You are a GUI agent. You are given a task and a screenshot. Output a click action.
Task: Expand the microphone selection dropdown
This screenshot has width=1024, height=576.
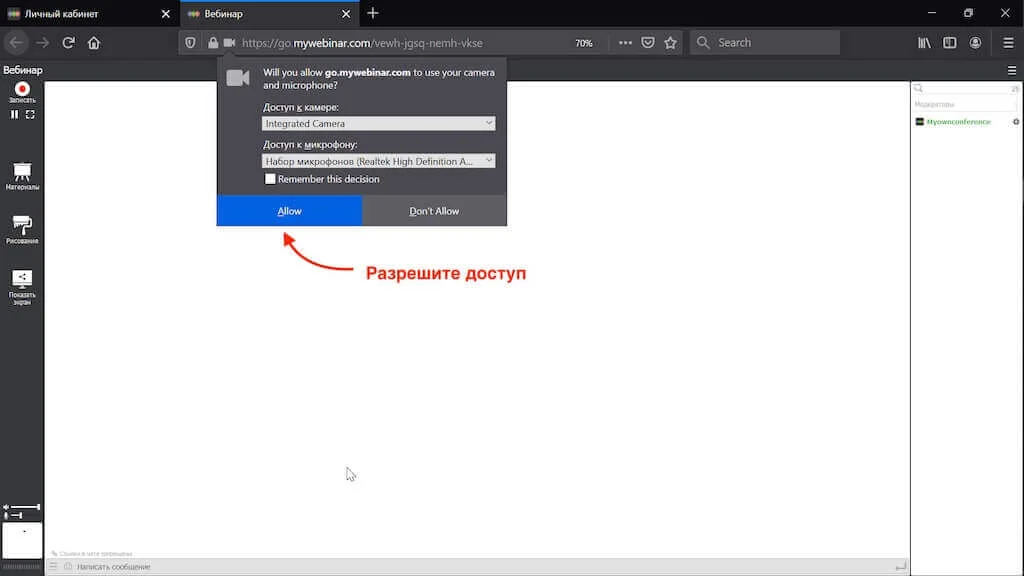[378, 160]
